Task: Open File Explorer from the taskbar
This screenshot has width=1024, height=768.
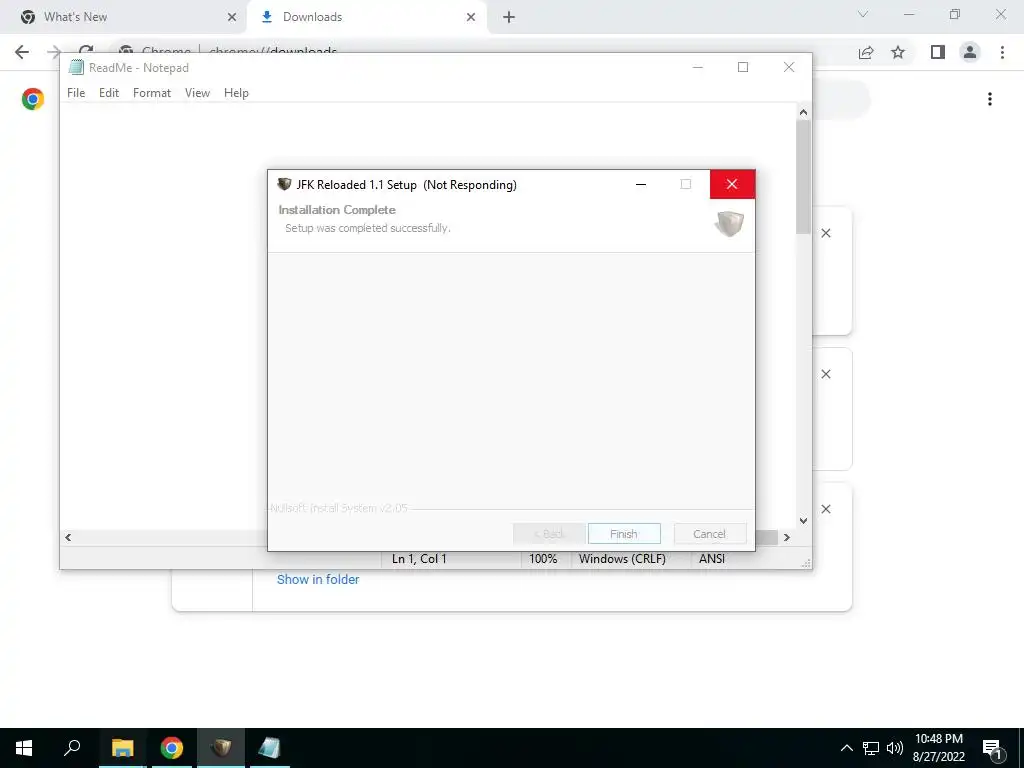Action: click(122, 748)
